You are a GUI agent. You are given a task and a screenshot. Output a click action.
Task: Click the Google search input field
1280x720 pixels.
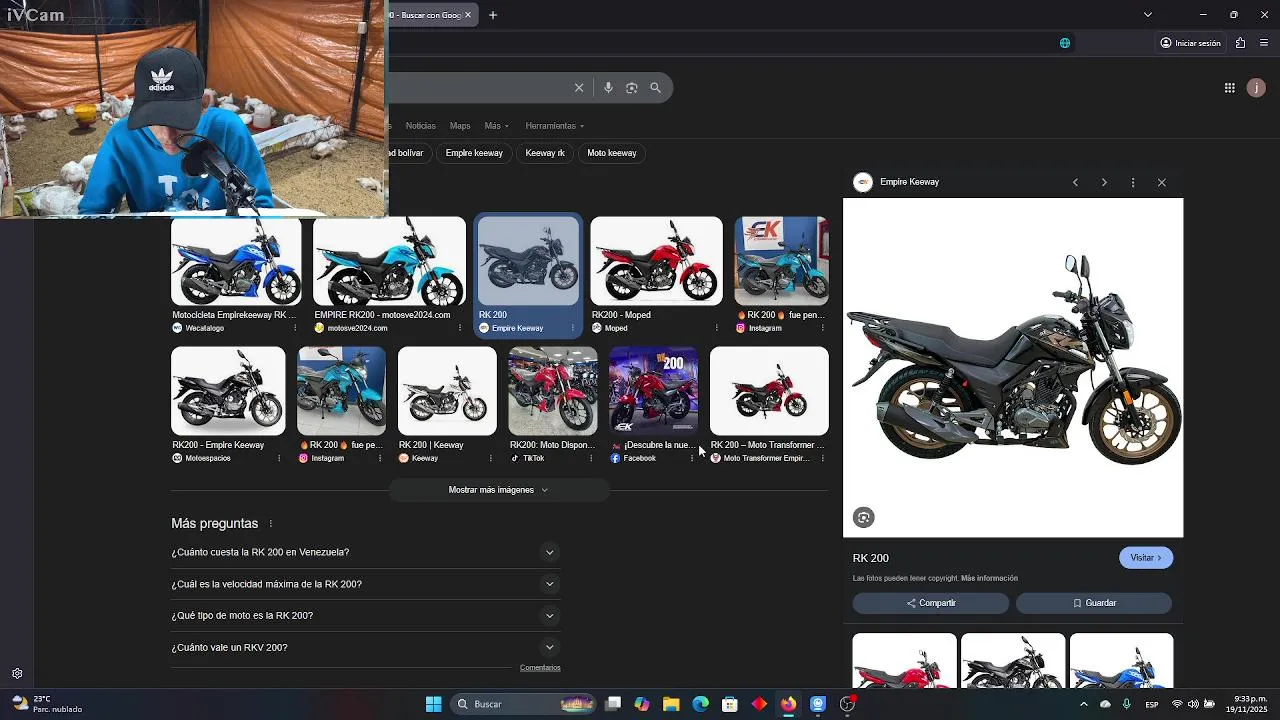pyautogui.click(x=478, y=88)
